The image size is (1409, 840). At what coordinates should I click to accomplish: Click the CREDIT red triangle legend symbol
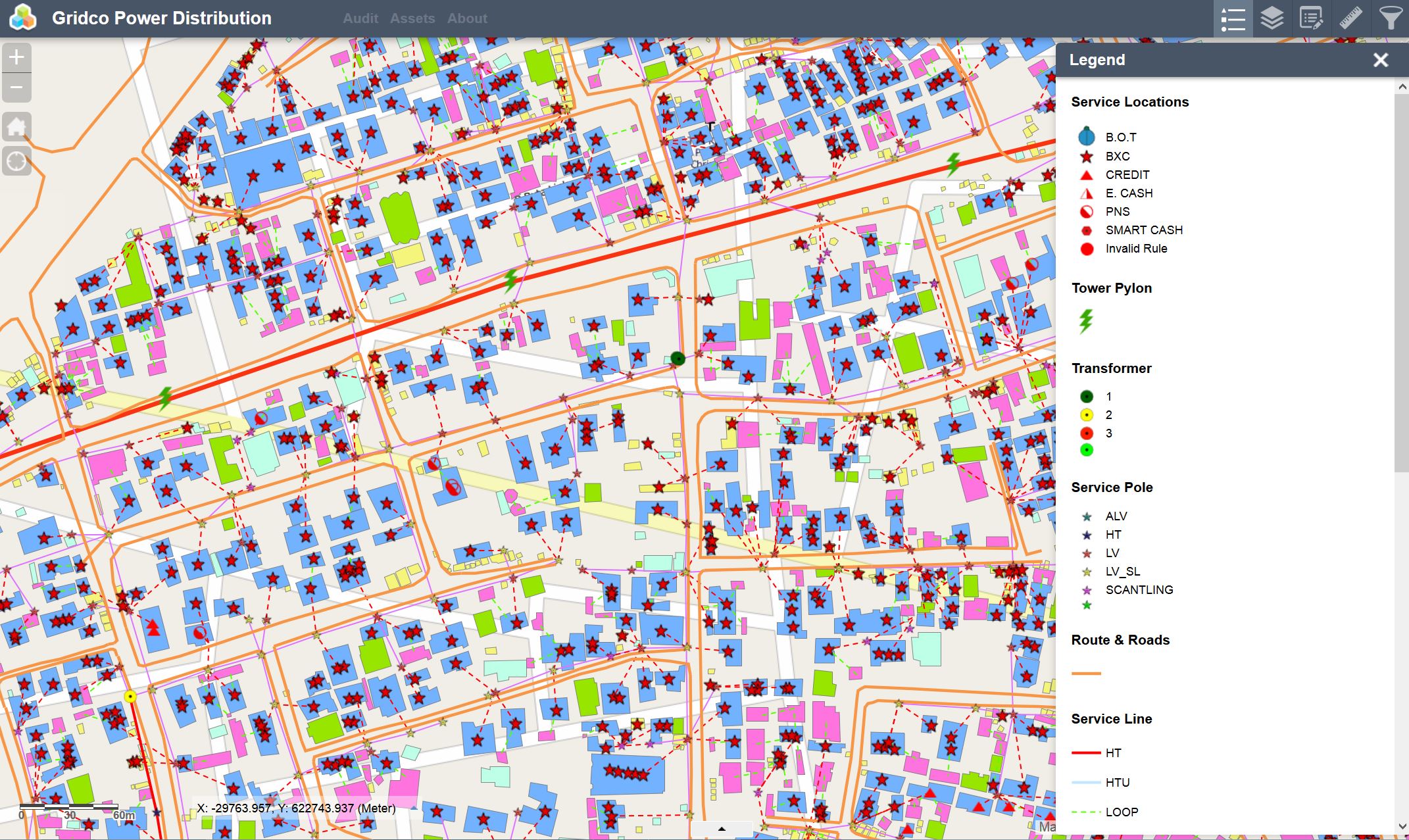coord(1087,175)
